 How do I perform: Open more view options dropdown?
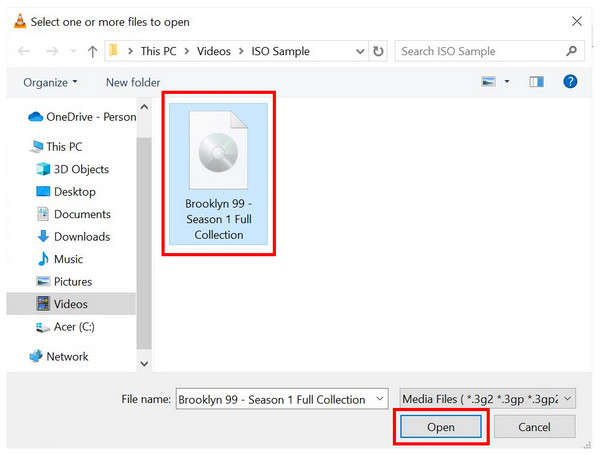[507, 82]
